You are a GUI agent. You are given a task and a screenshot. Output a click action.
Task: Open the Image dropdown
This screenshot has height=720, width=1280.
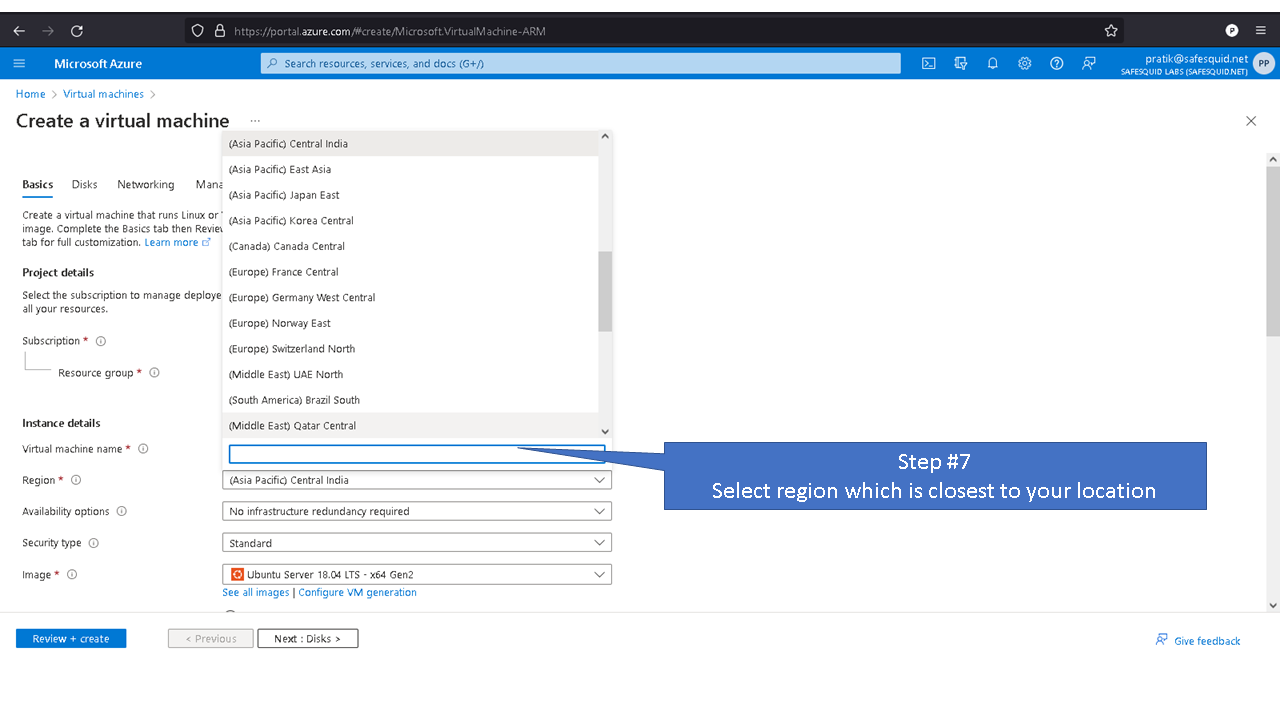tap(417, 575)
